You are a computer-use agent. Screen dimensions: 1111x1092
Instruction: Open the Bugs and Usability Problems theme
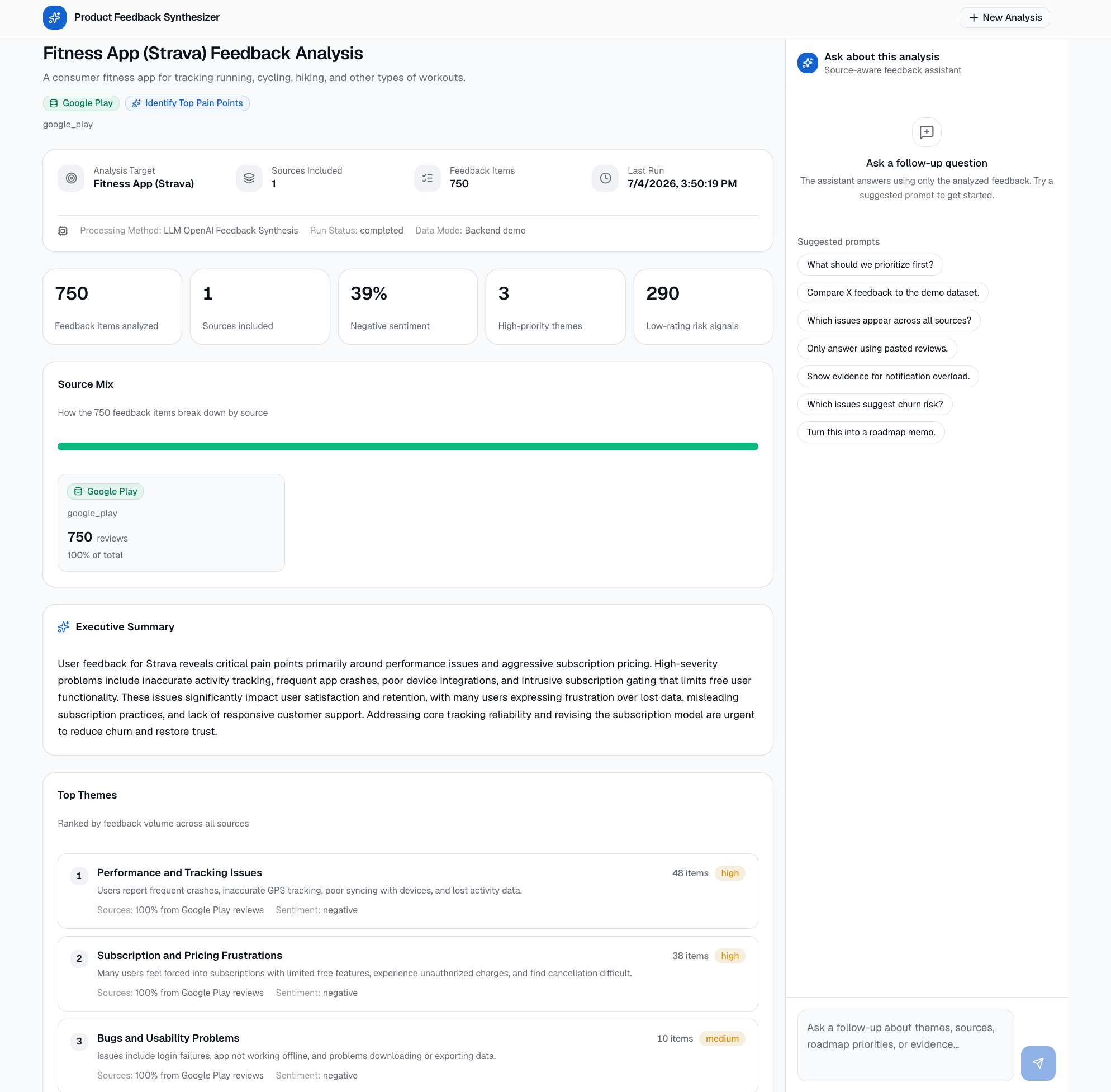pyautogui.click(x=408, y=1056)
